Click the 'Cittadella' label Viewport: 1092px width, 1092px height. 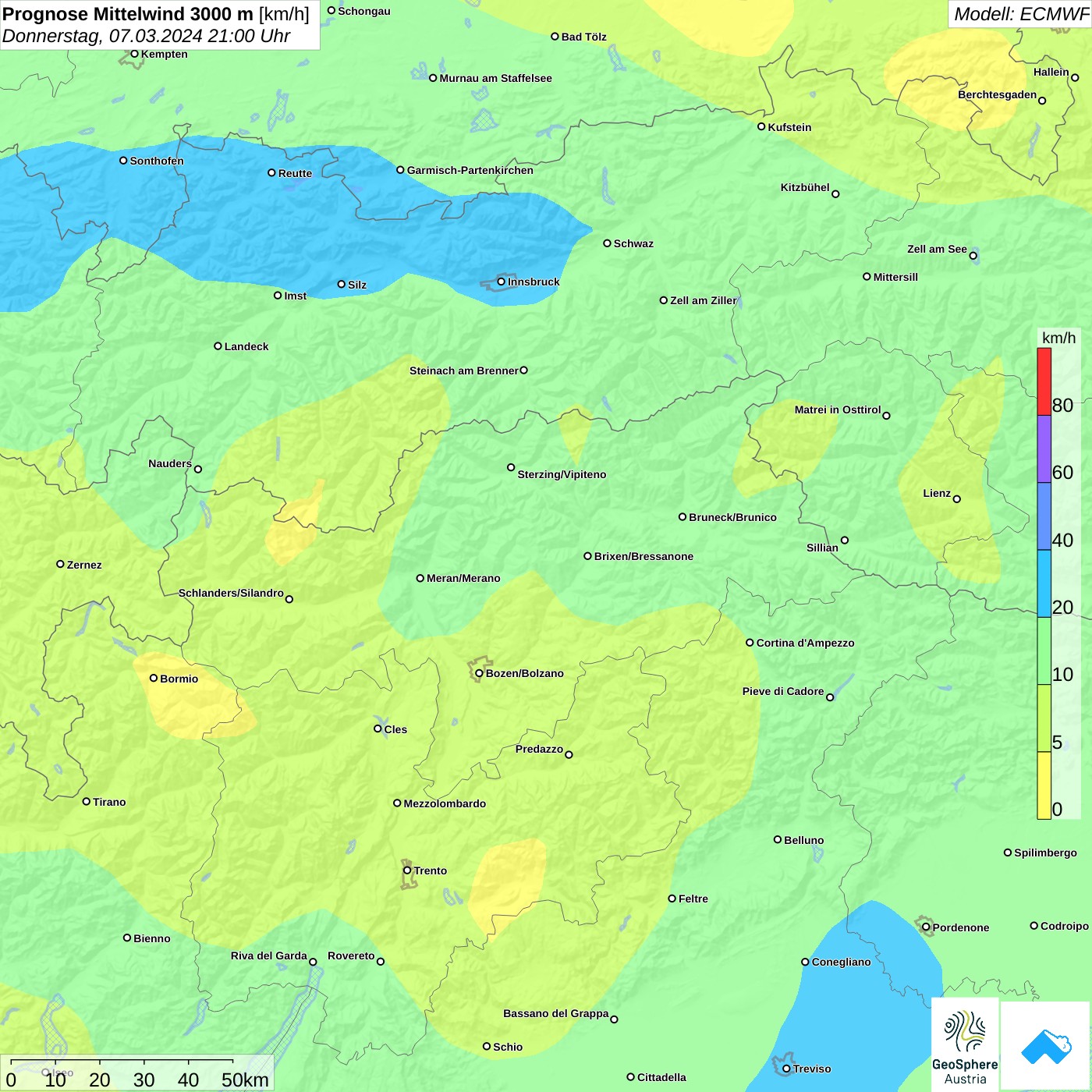point(661,1077)
